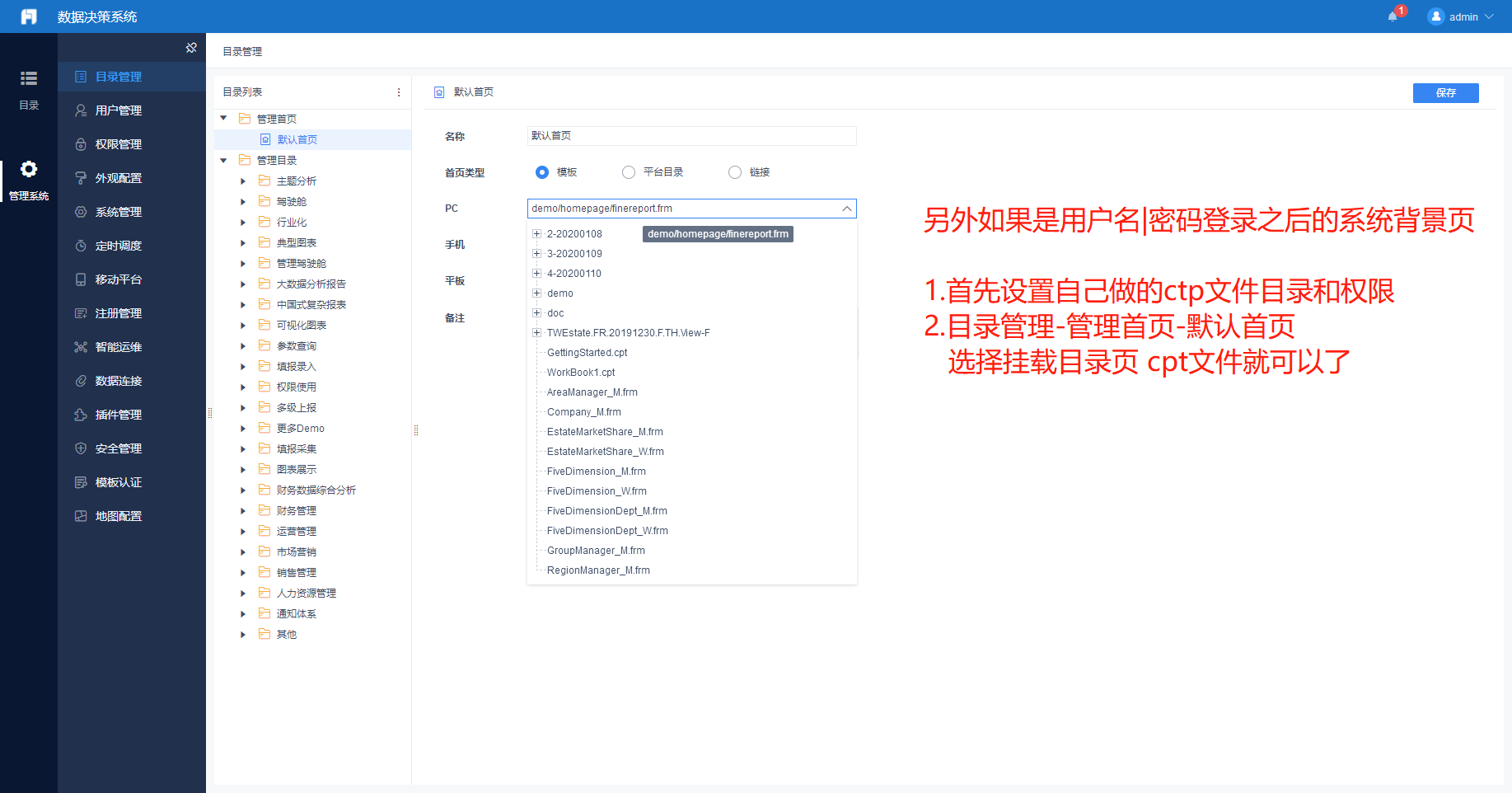This screenshot has height=793, width=1512.
Task: Choose GettingStarted.cpt from the list
Action: pyautogui.click(x=587, y=353)
